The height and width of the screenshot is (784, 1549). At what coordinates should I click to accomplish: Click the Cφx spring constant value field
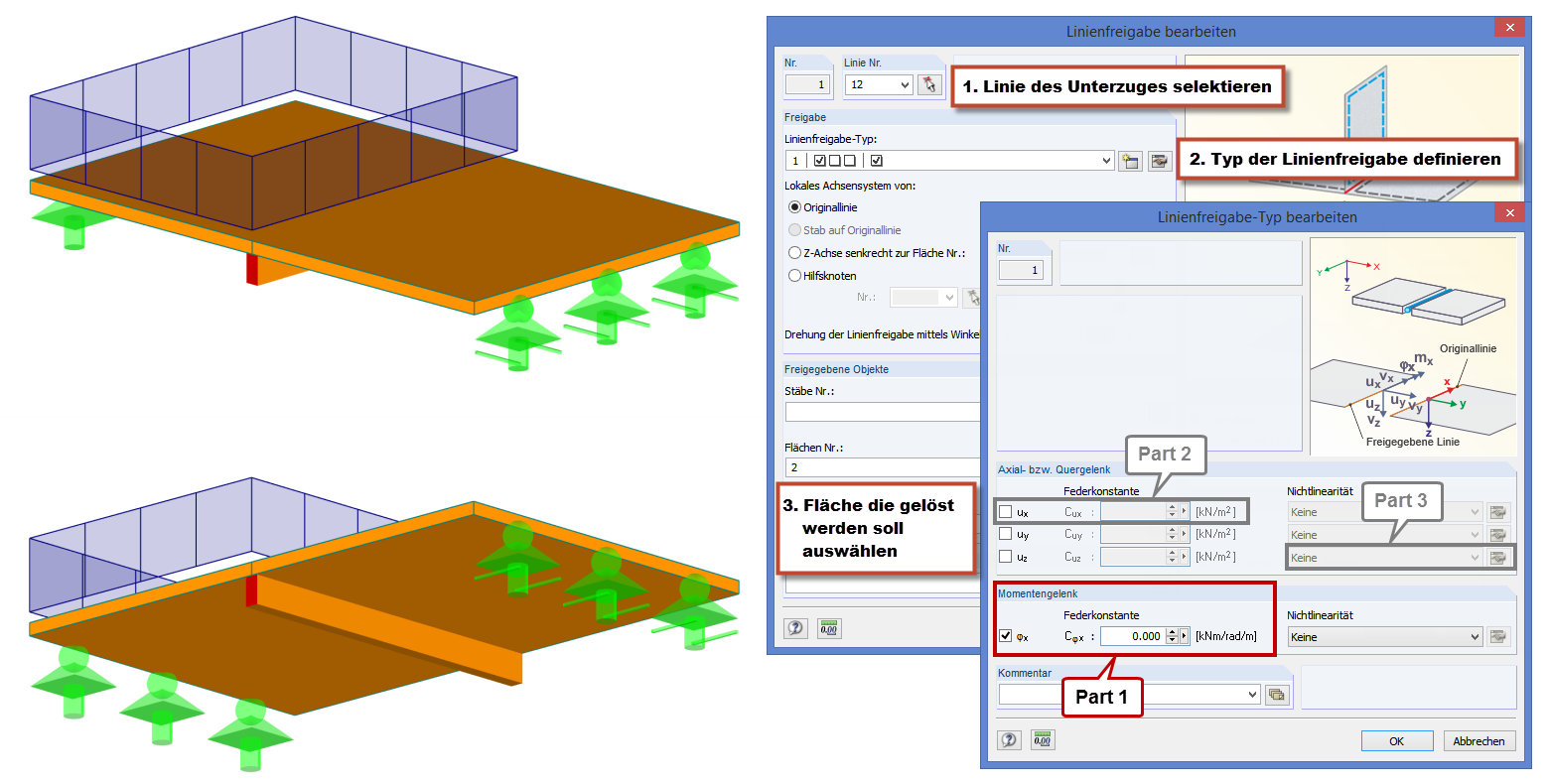click(x=1133, y=637)
